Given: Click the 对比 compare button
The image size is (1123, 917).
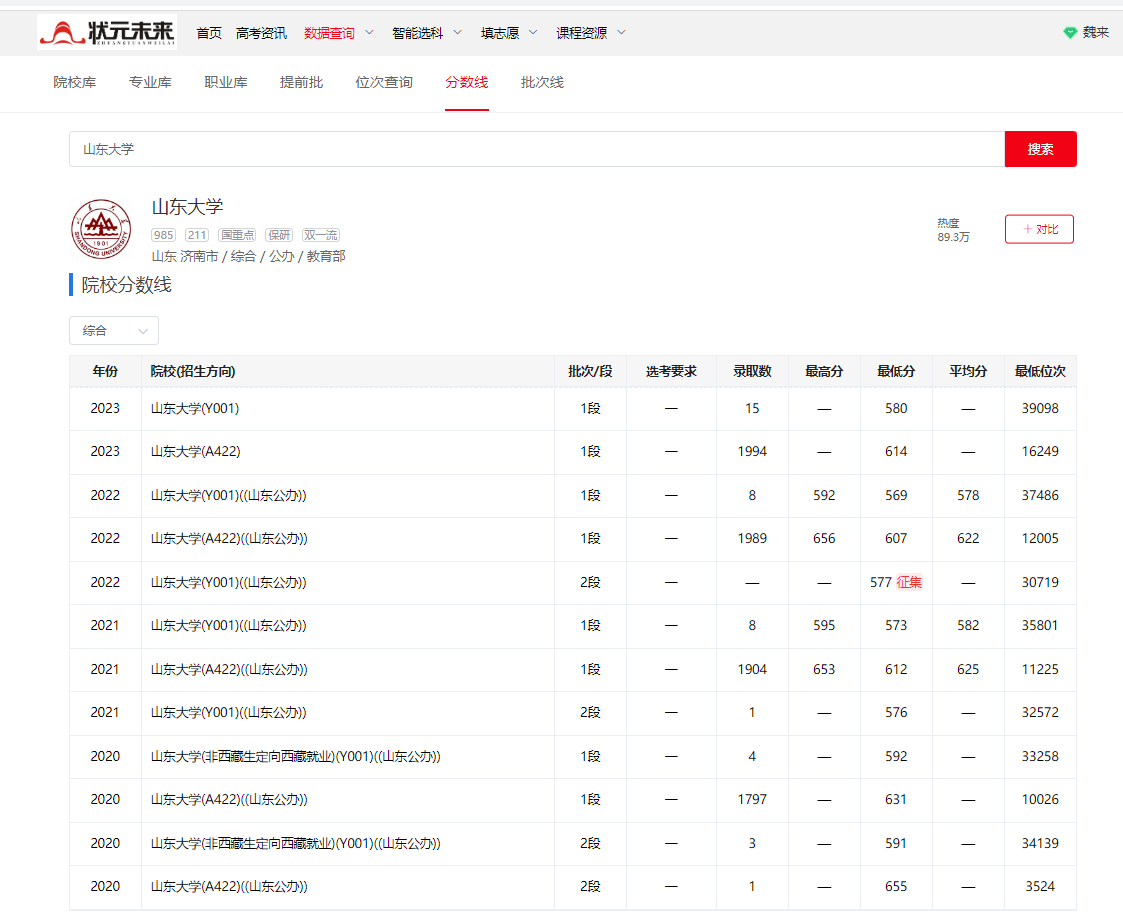Looking at the screenshot, I should click(1039, 229).
